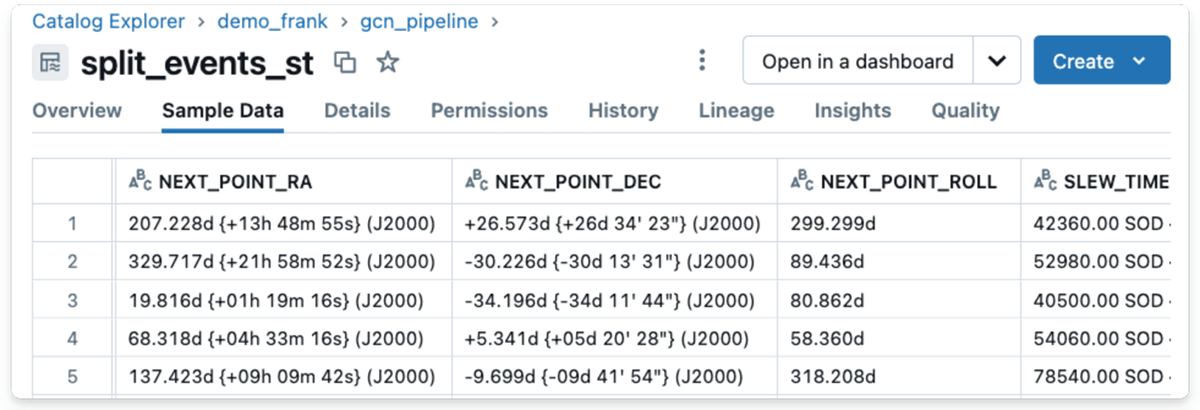
Task: Click the table icon beside split_events_st
Action: pos(49,62)
